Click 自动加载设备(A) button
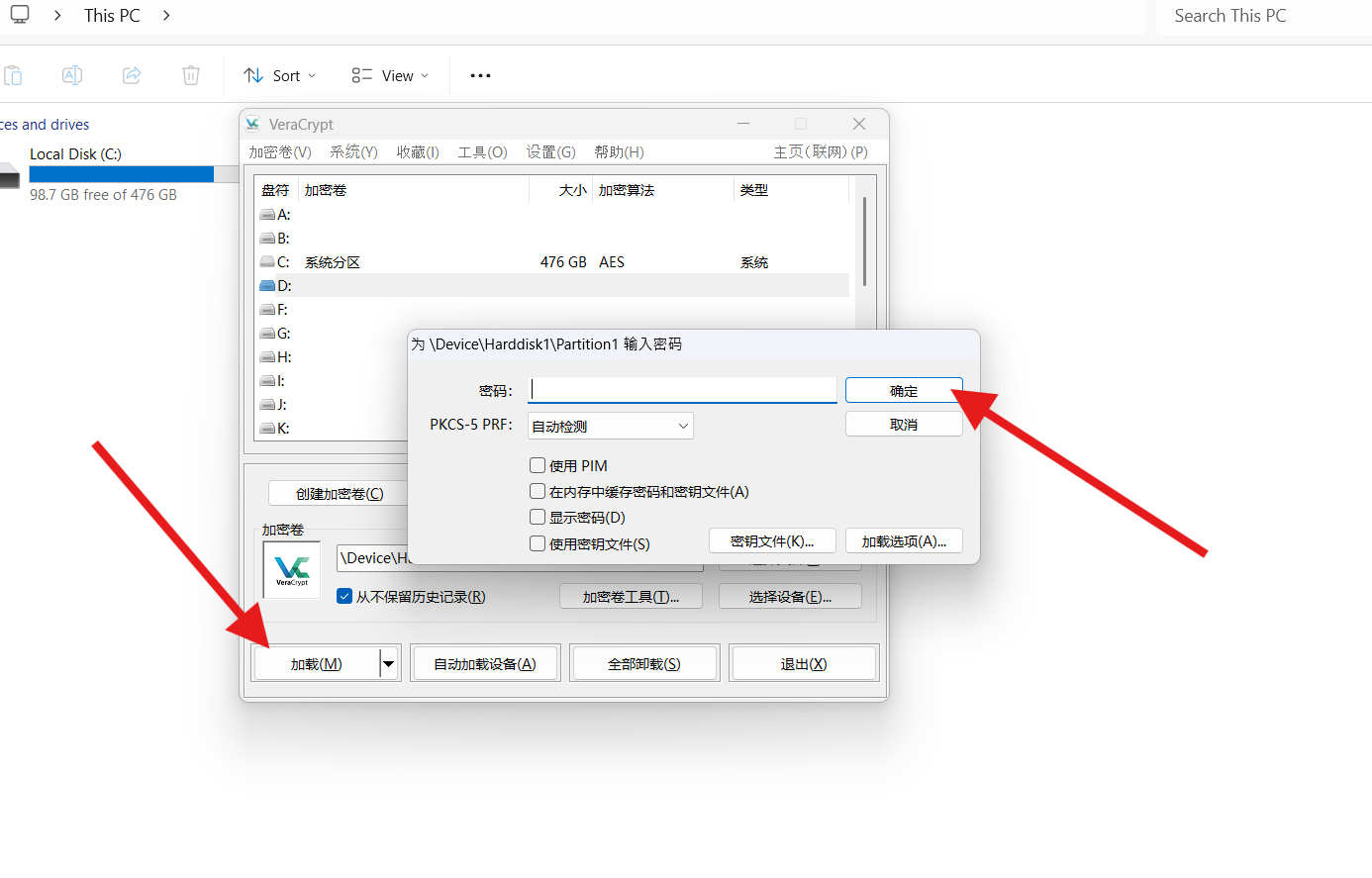 [x=485, y=663]
